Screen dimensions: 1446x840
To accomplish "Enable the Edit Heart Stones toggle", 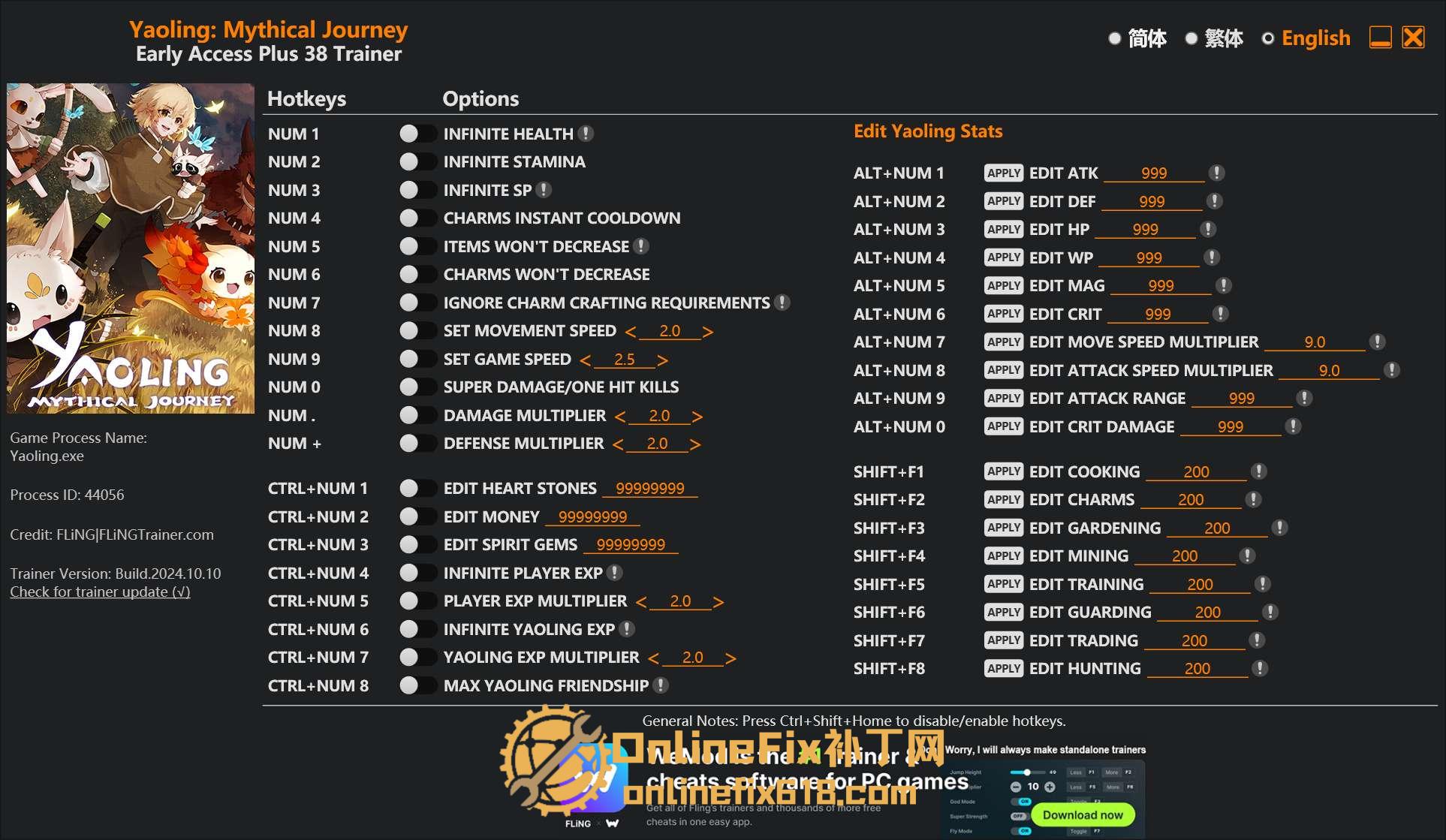I will click(417, 489).
